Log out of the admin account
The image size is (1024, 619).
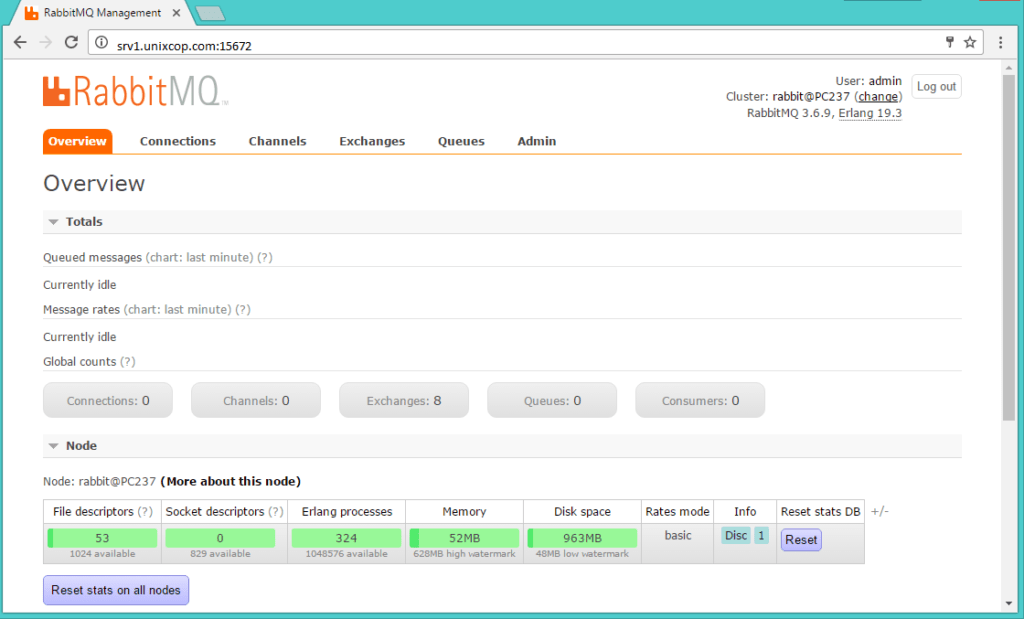click(x=936, y=86)
